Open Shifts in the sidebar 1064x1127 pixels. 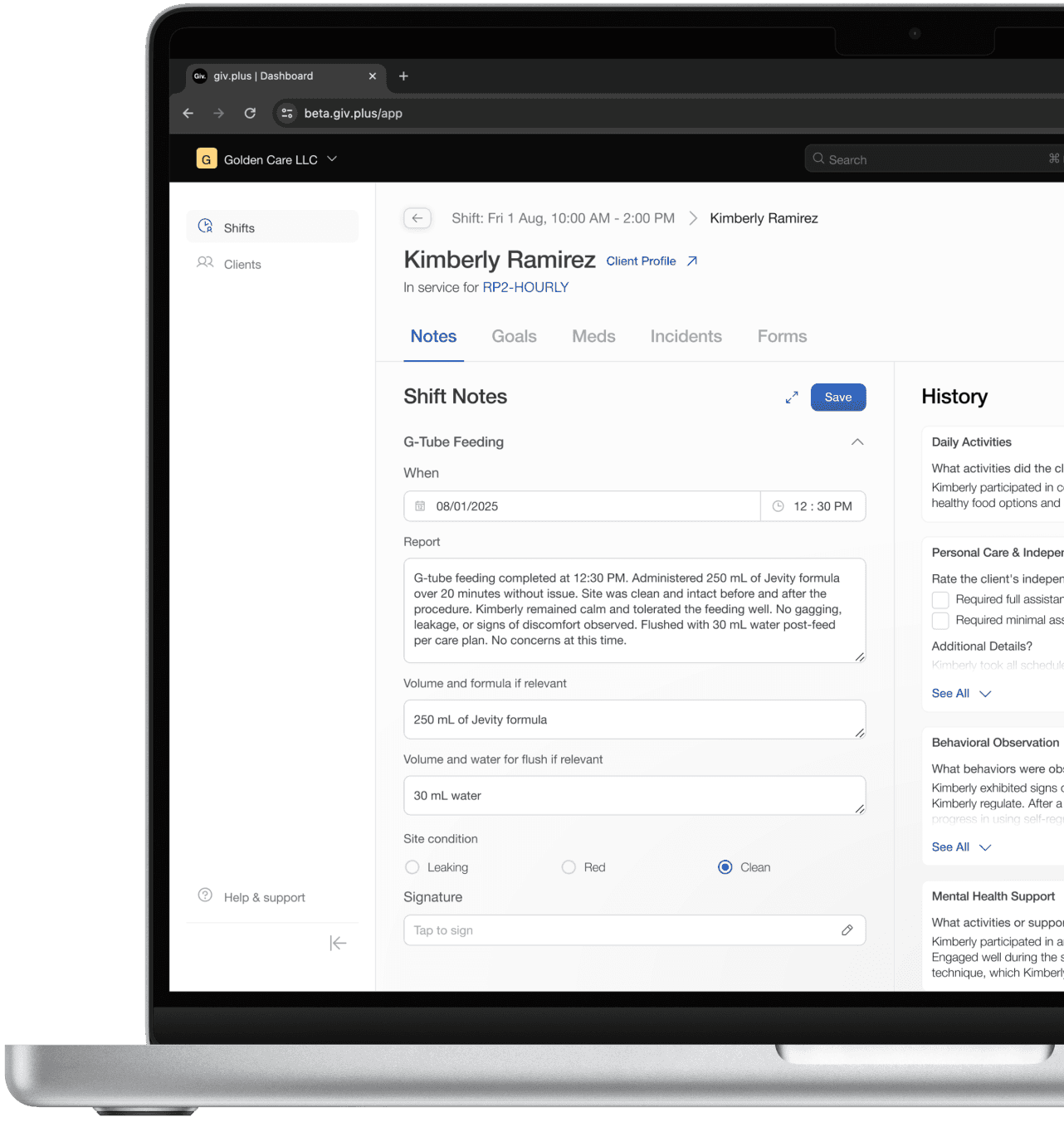[272, 227]
